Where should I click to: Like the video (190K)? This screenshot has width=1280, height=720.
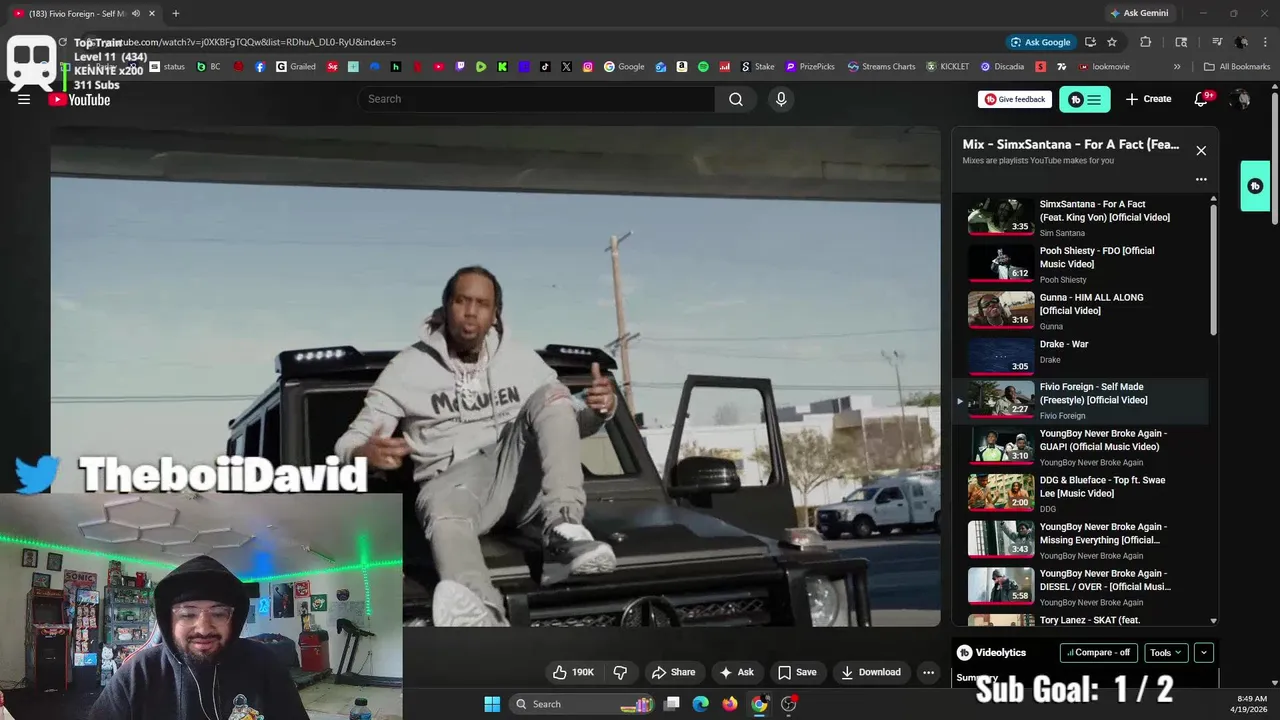[574, 672]
